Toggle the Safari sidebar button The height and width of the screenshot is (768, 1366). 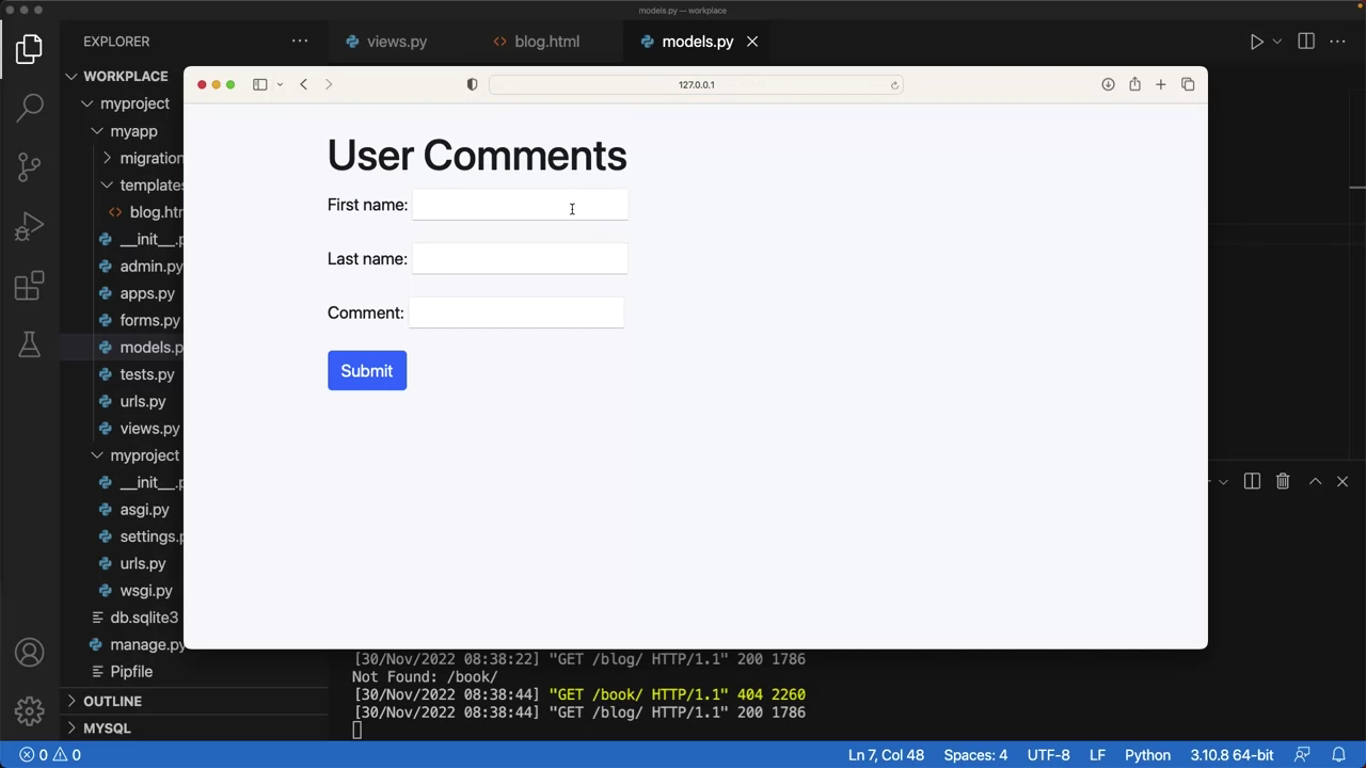click(x=260, y=85)
